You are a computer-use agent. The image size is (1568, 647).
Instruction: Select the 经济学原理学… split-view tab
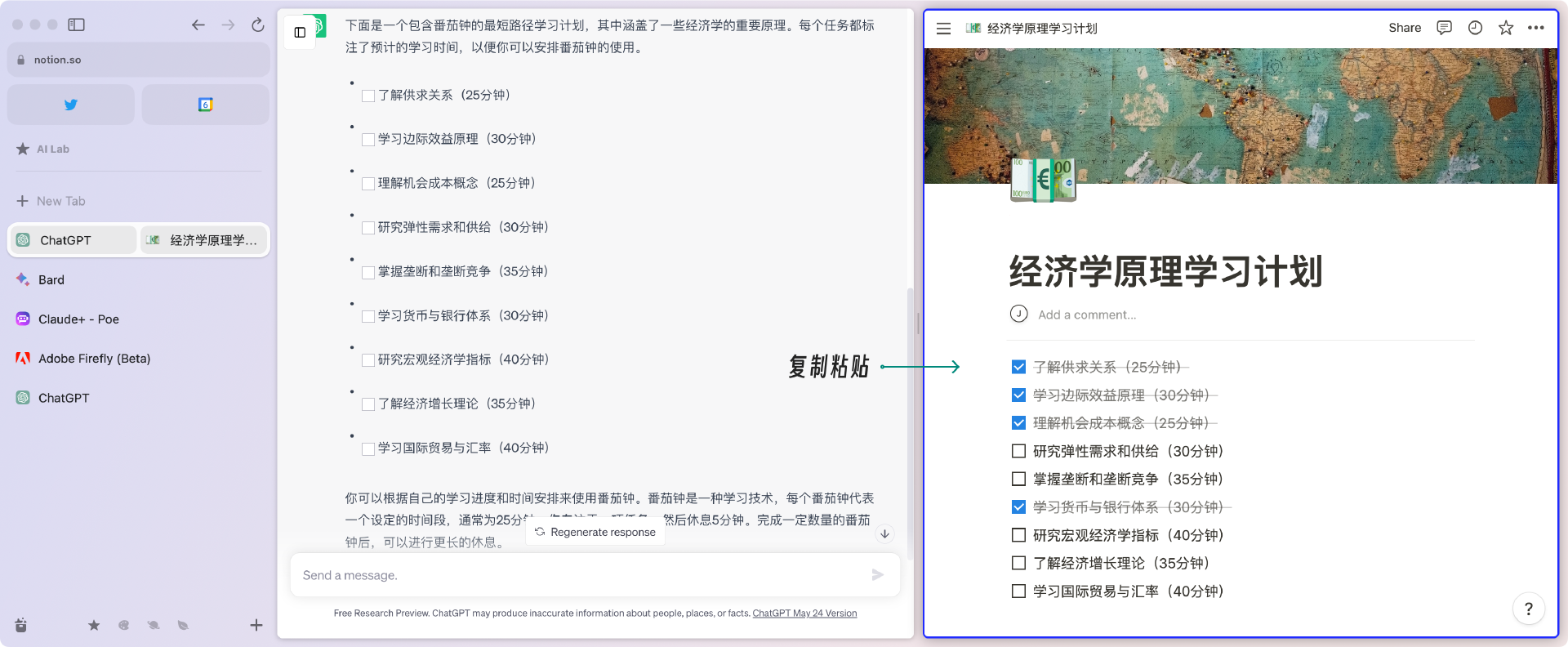204,240
